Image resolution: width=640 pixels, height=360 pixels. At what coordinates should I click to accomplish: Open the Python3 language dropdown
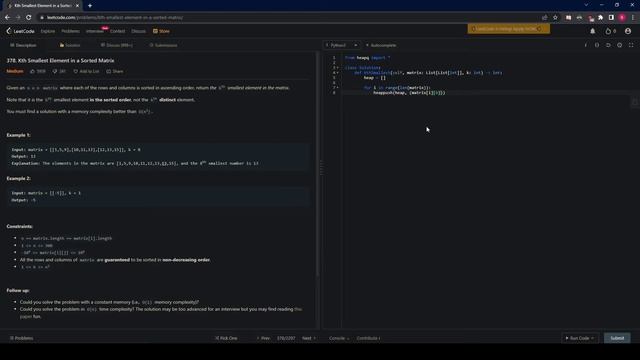[342, 45]
